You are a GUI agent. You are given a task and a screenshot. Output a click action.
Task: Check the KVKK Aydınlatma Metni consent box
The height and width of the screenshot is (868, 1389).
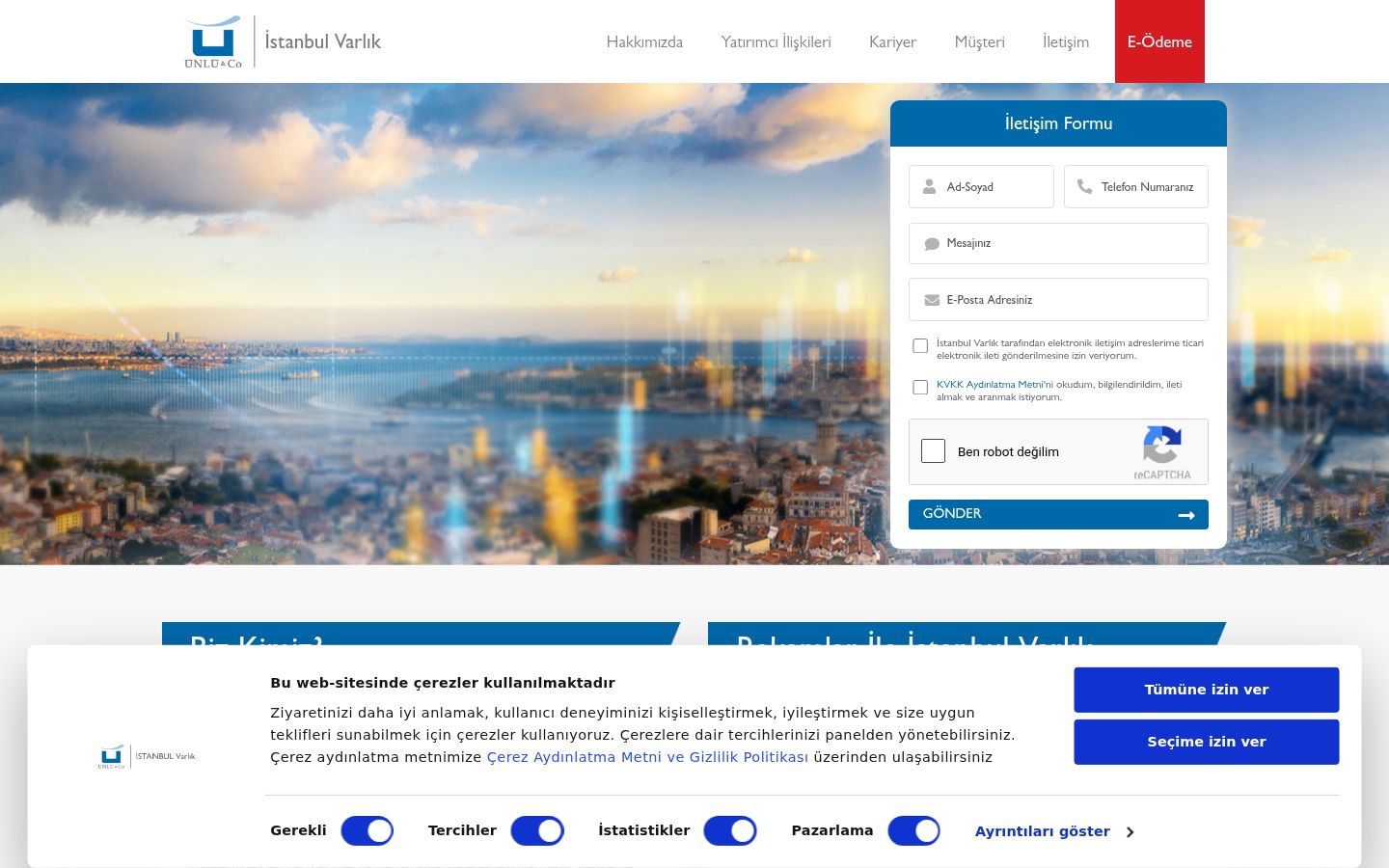[x=920, y=387]
